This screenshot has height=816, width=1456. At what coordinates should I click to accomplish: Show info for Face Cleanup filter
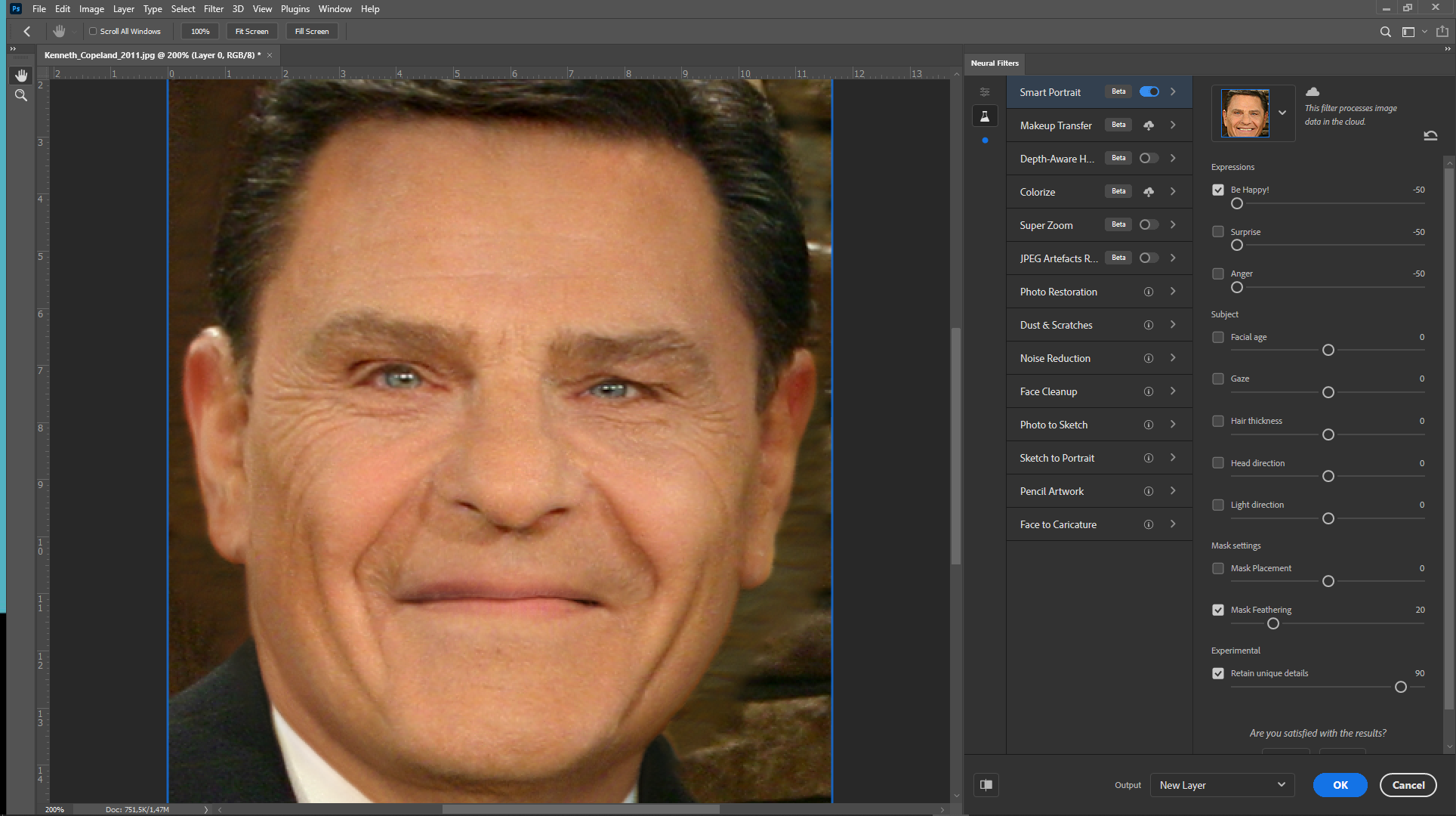point(1149,391)
